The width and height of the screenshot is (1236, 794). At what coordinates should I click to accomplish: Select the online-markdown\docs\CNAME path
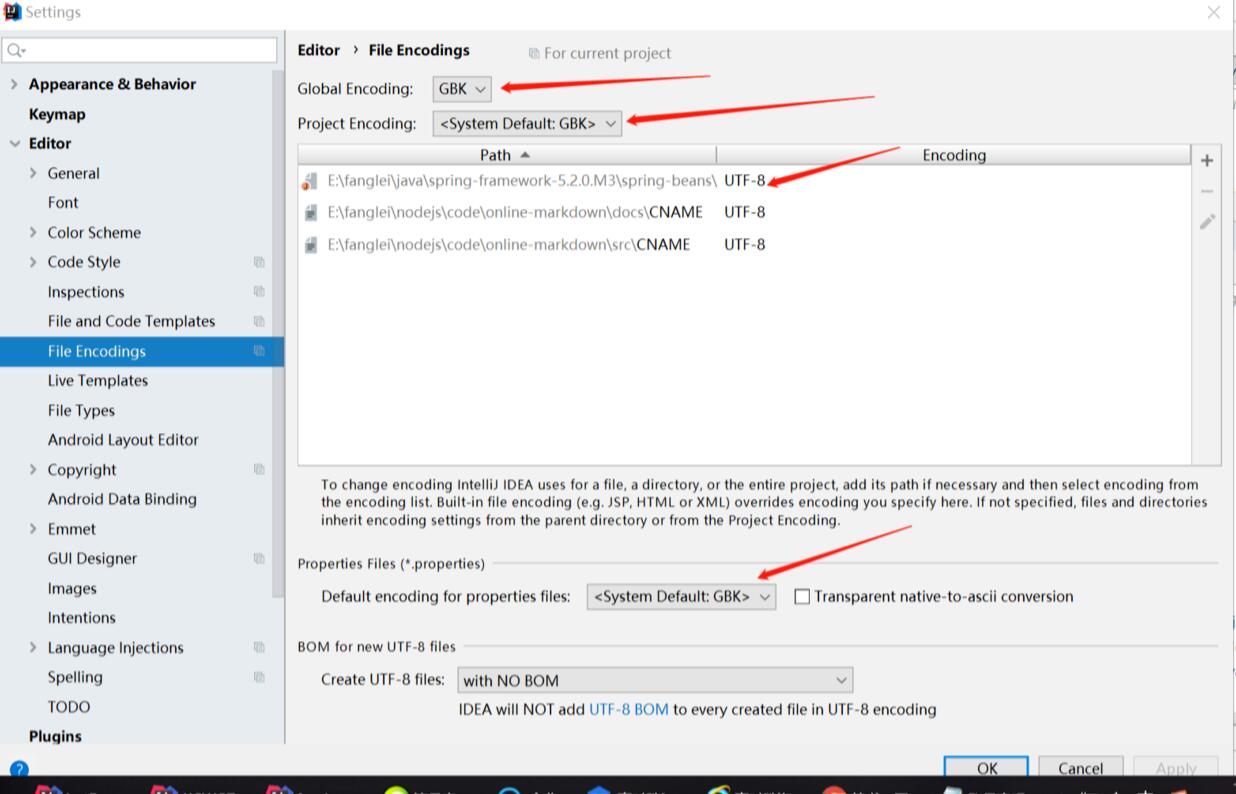(515, 212)
